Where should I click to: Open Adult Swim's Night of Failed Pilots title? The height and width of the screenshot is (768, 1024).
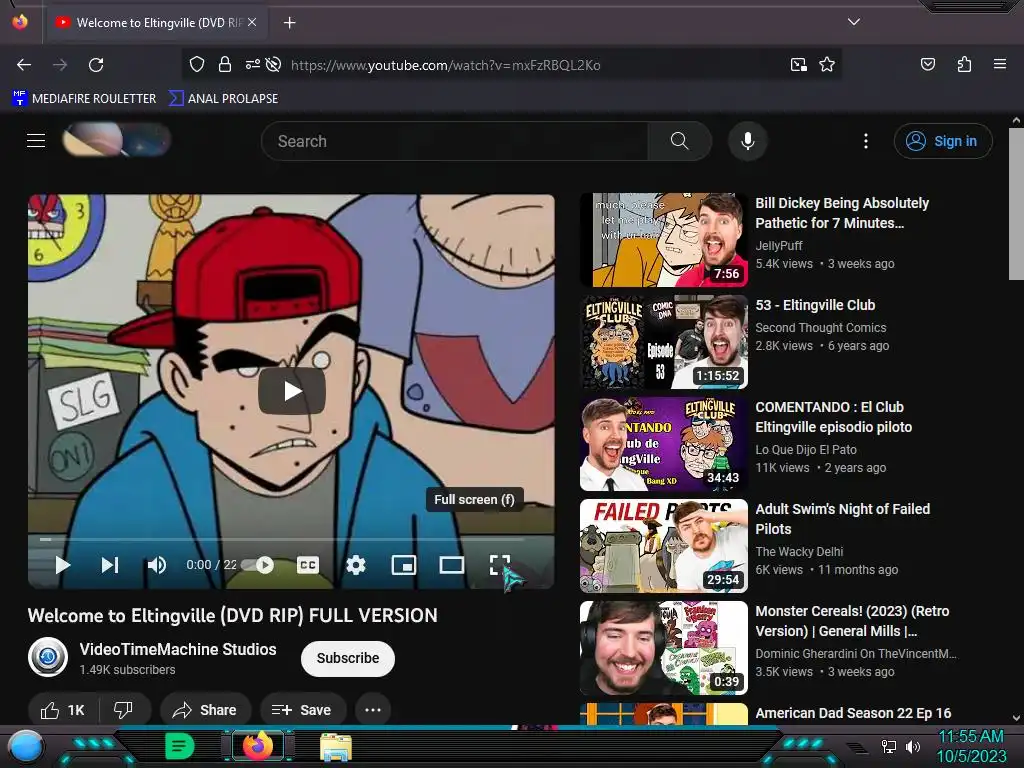842,519
